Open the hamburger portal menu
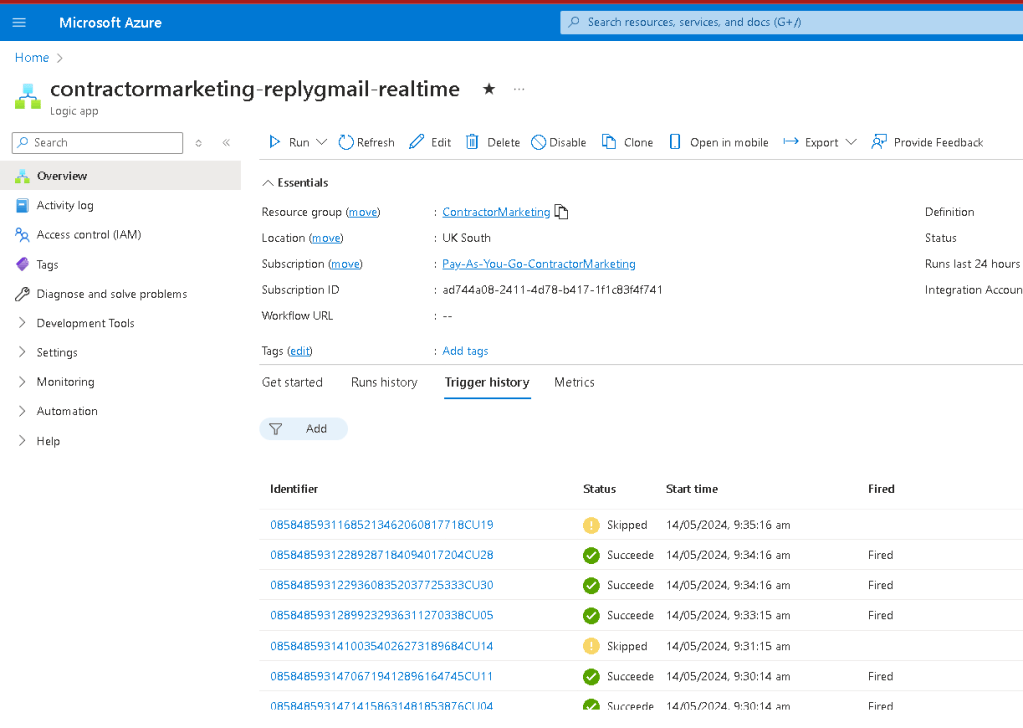Viewport: 1023px width, 728px height. 19,22
